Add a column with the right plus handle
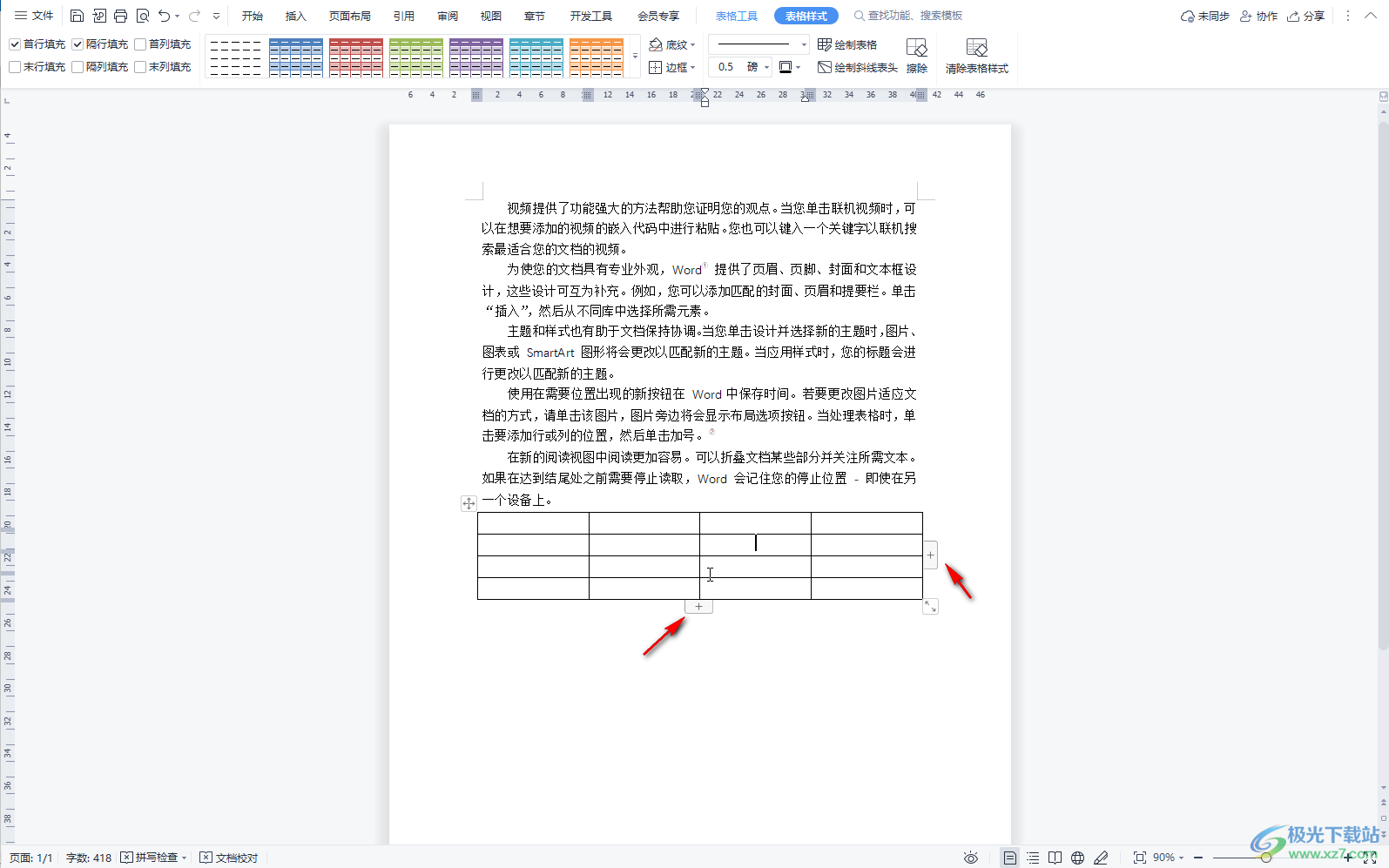Screen dimensions: 1389x868 (x=930, y=555)
